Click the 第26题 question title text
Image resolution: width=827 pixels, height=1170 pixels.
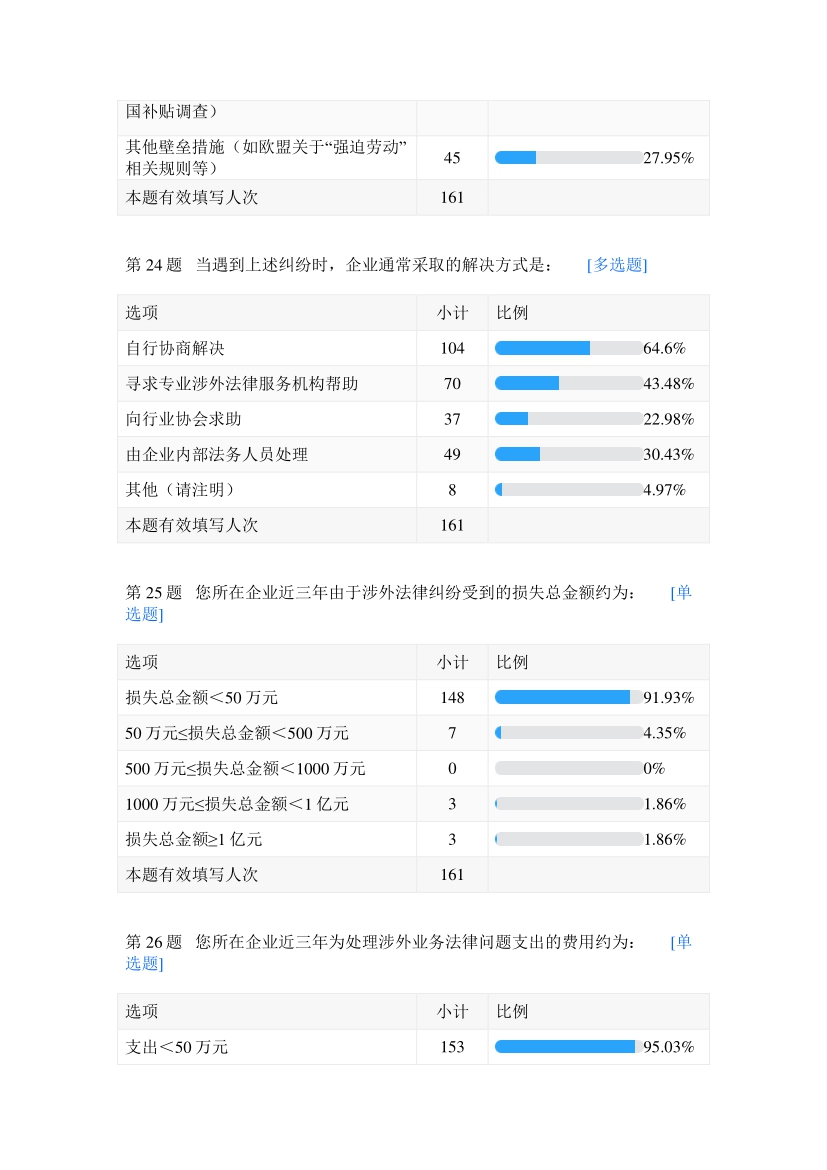381,942
